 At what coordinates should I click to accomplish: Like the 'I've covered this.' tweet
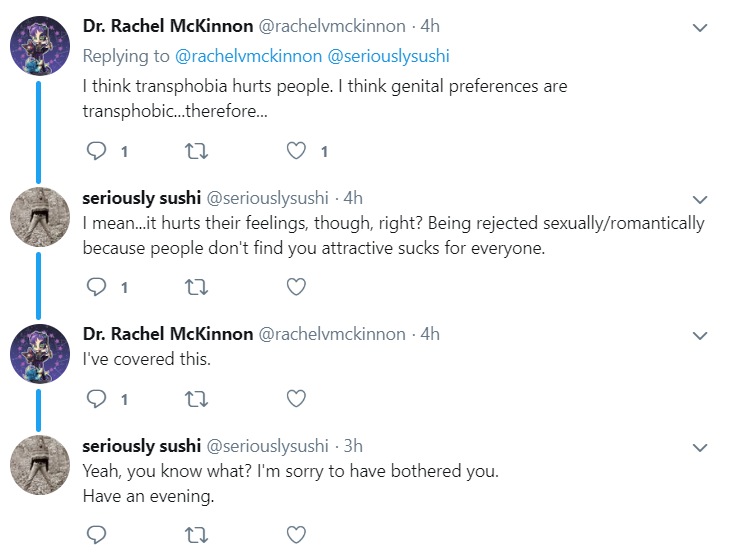[x=296, y=399]
